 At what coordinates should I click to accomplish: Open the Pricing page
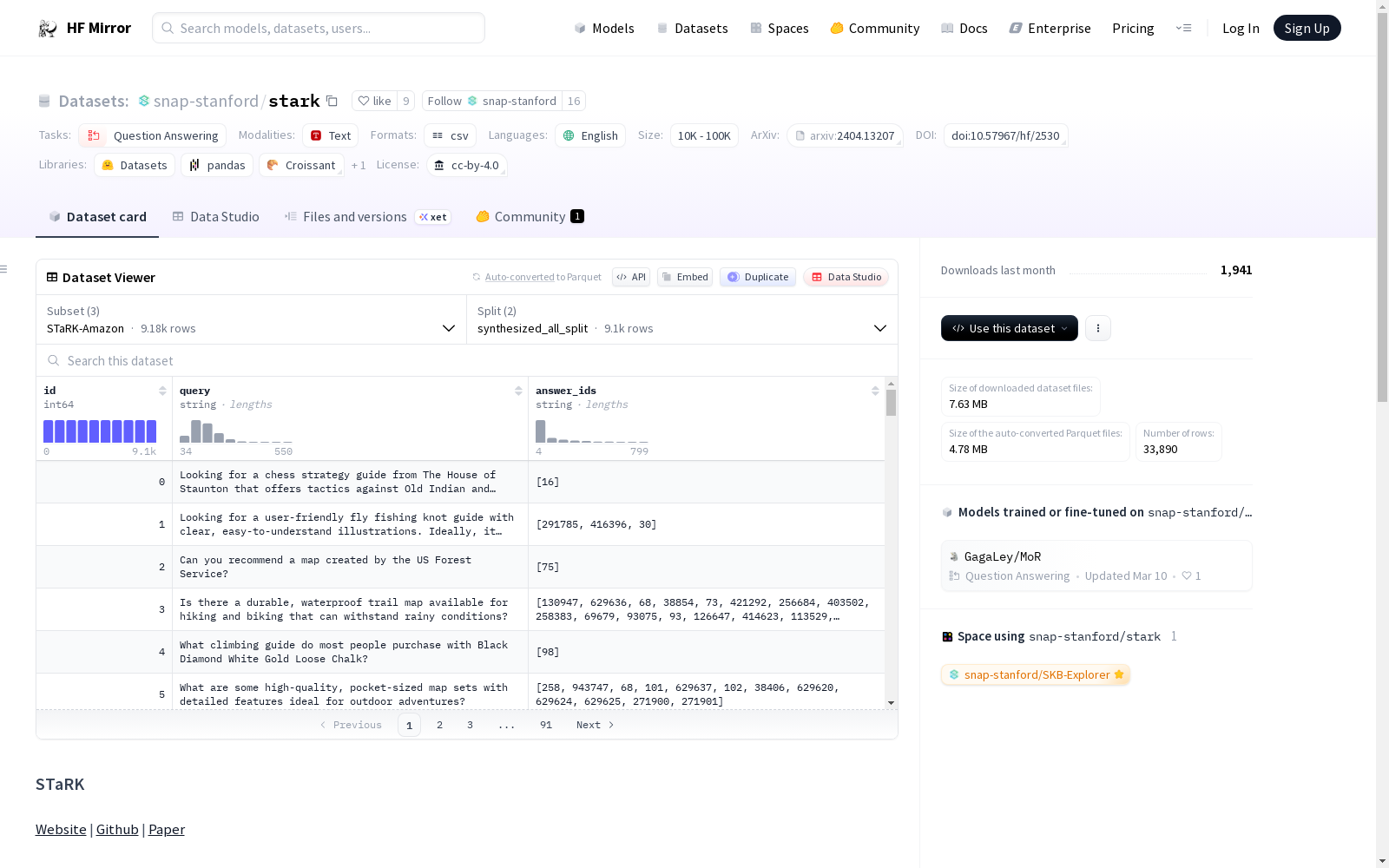(x=1133, y=28)
